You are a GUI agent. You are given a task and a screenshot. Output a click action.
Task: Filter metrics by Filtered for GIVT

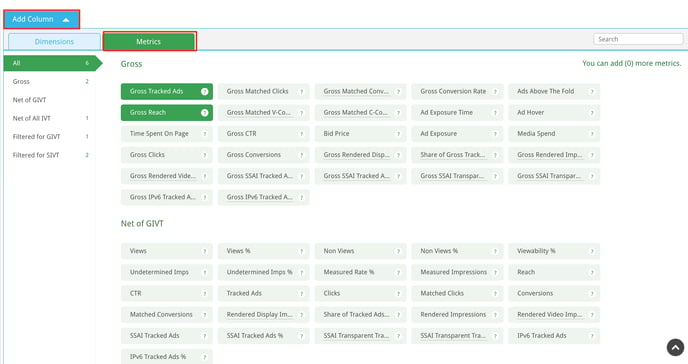[x=50, y=137]
